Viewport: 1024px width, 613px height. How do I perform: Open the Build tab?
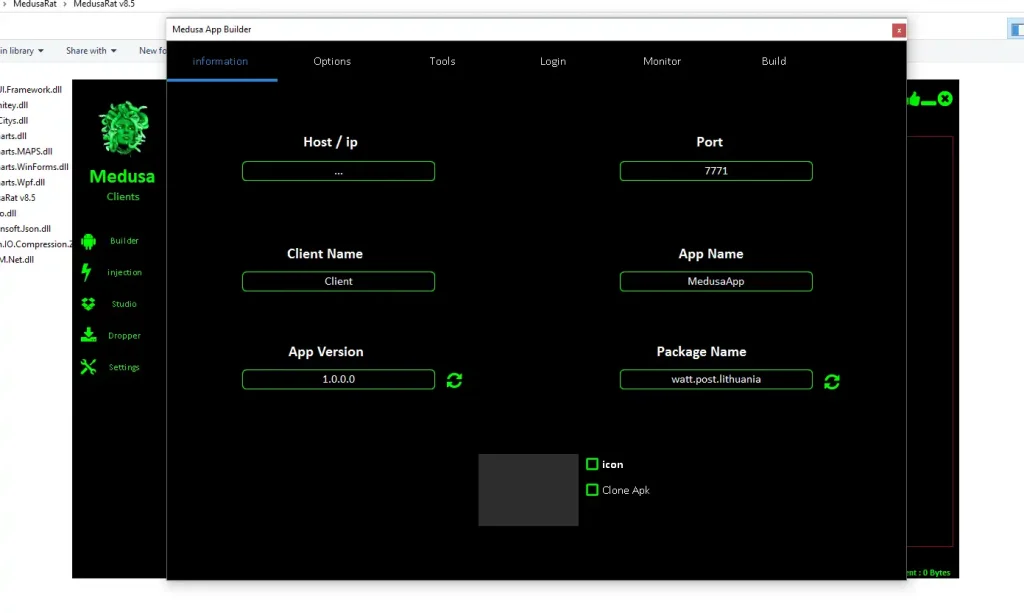coord(774,61)
